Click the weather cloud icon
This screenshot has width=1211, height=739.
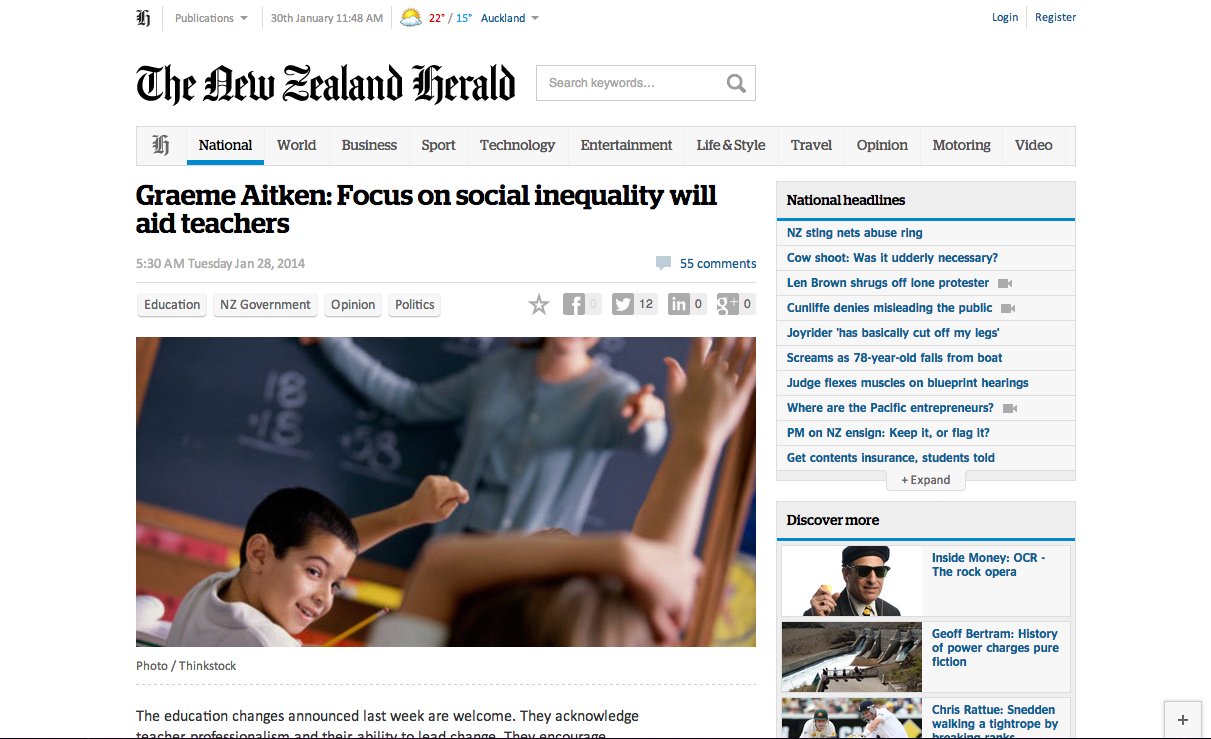click(410, 18)
